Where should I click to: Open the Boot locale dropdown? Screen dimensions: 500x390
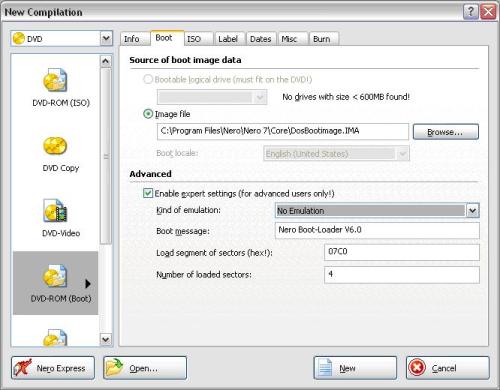point(403,154)
